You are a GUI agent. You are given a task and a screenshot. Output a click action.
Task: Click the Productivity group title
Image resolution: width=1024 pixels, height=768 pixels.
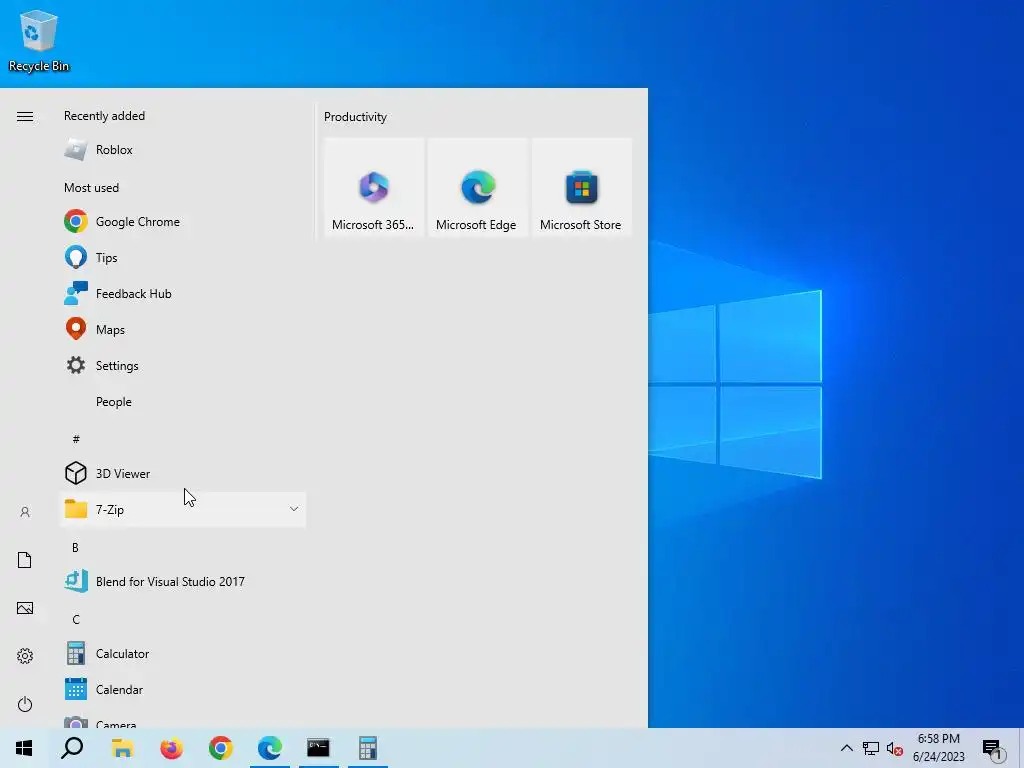[x=355, y=117]
